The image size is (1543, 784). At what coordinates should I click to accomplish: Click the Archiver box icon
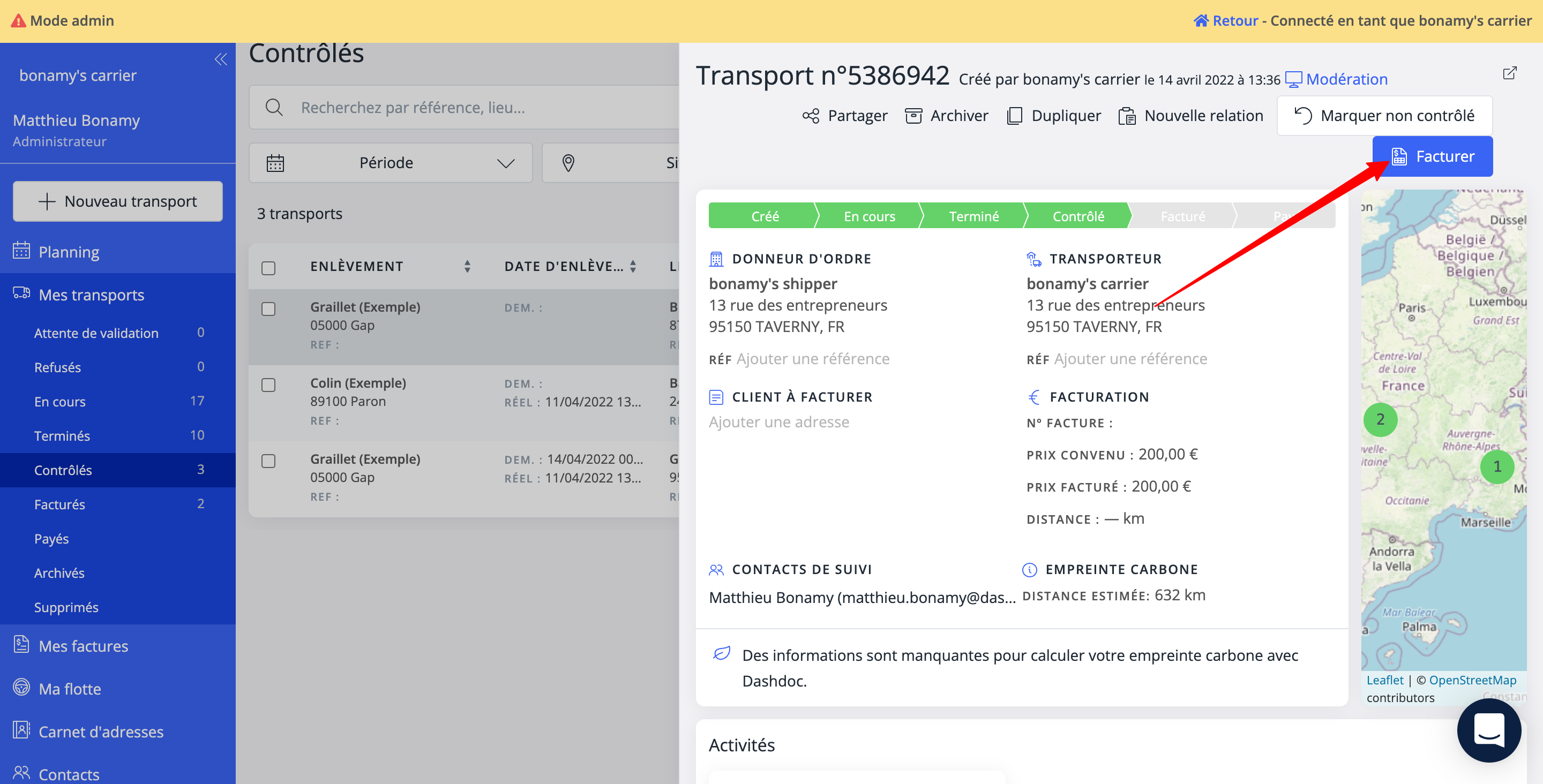click(x=913, y=116)
